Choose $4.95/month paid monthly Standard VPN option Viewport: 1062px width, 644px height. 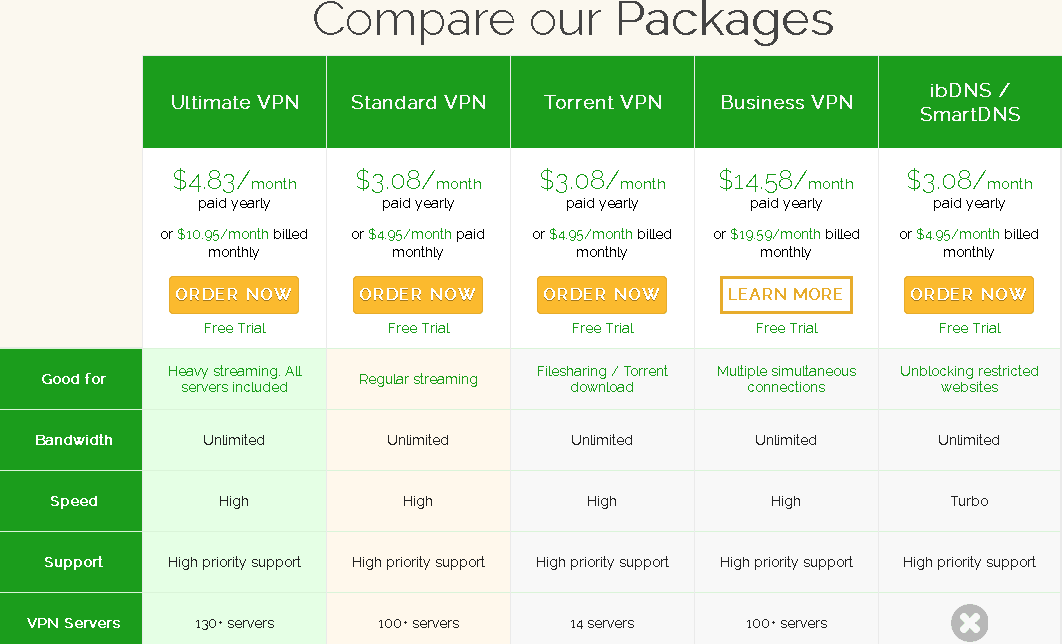(x=410, y=234)
